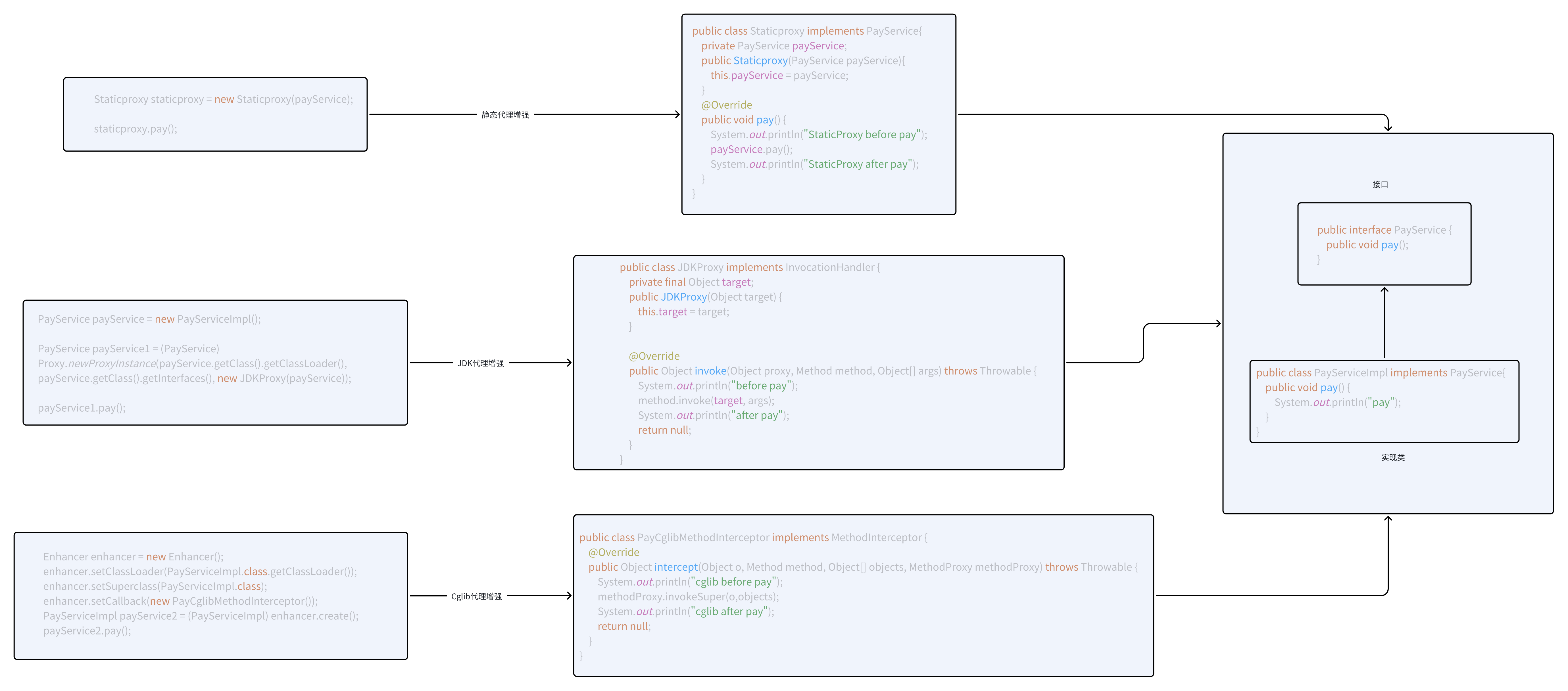
Task: Select the 实现类 label
Action: [1393, 457]
